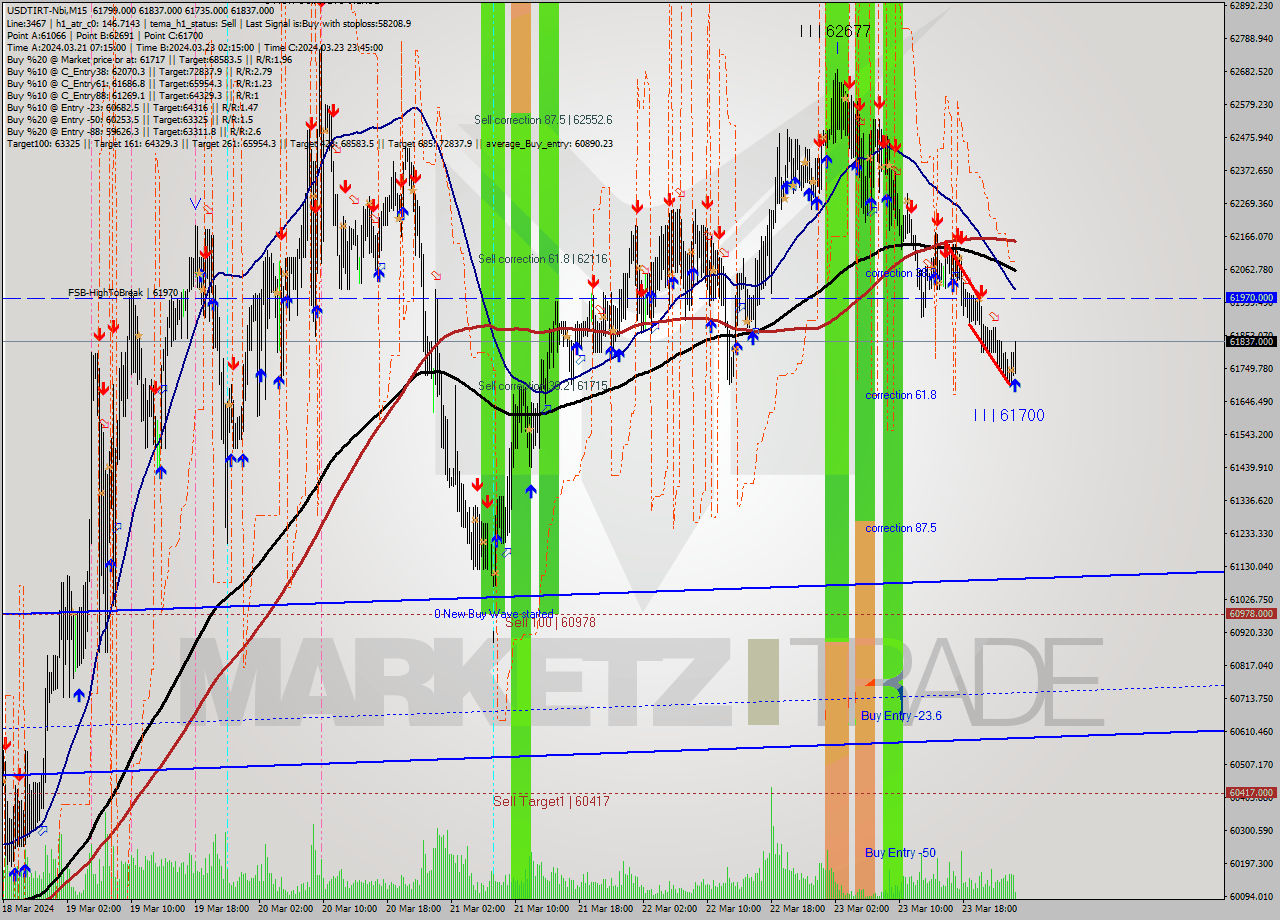Click the 20 Mar 02:00 time label
The image size is (1280, 920).
tap(284, 909)
